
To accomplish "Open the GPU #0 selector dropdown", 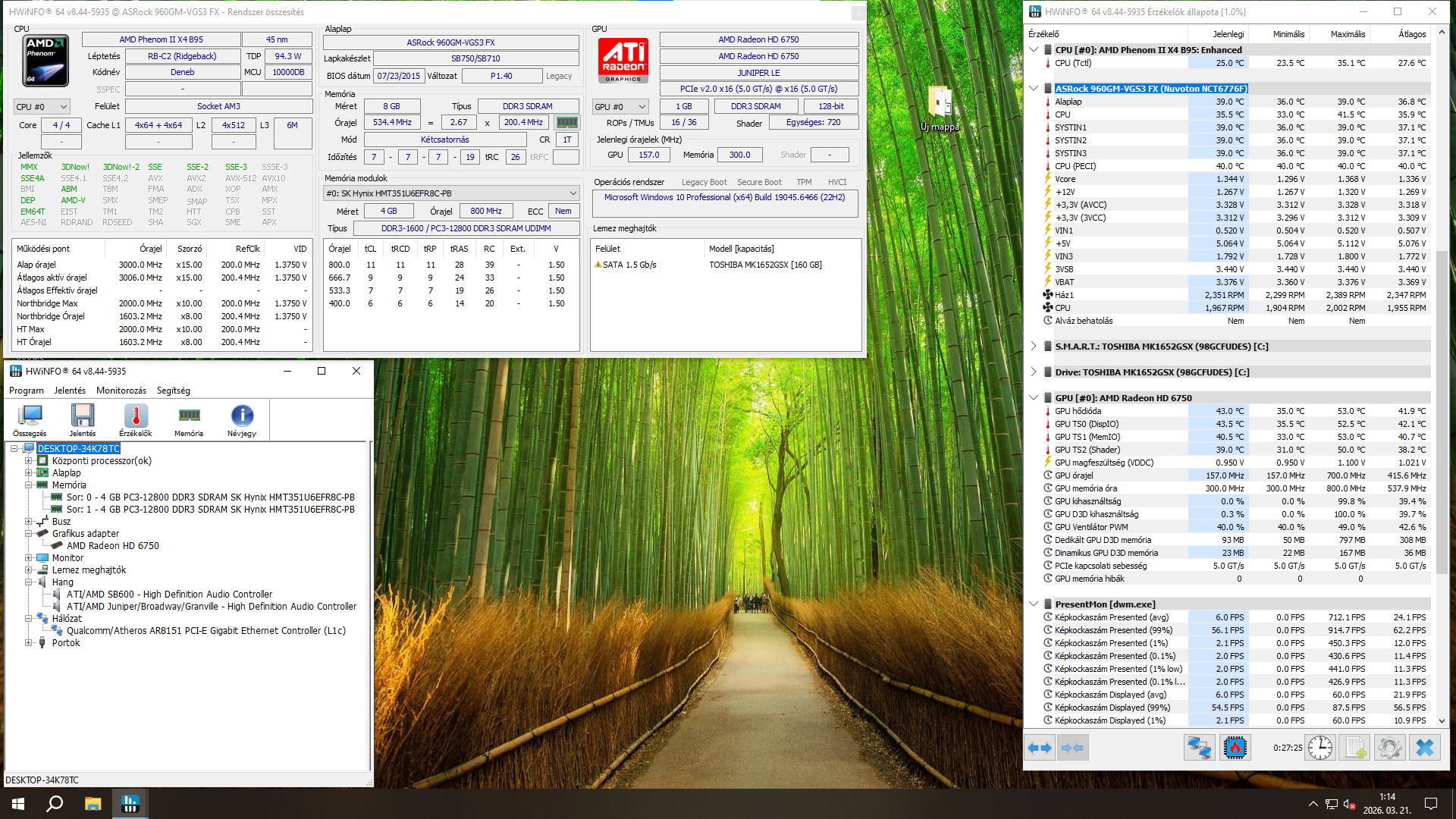I will tap(620, 107).
